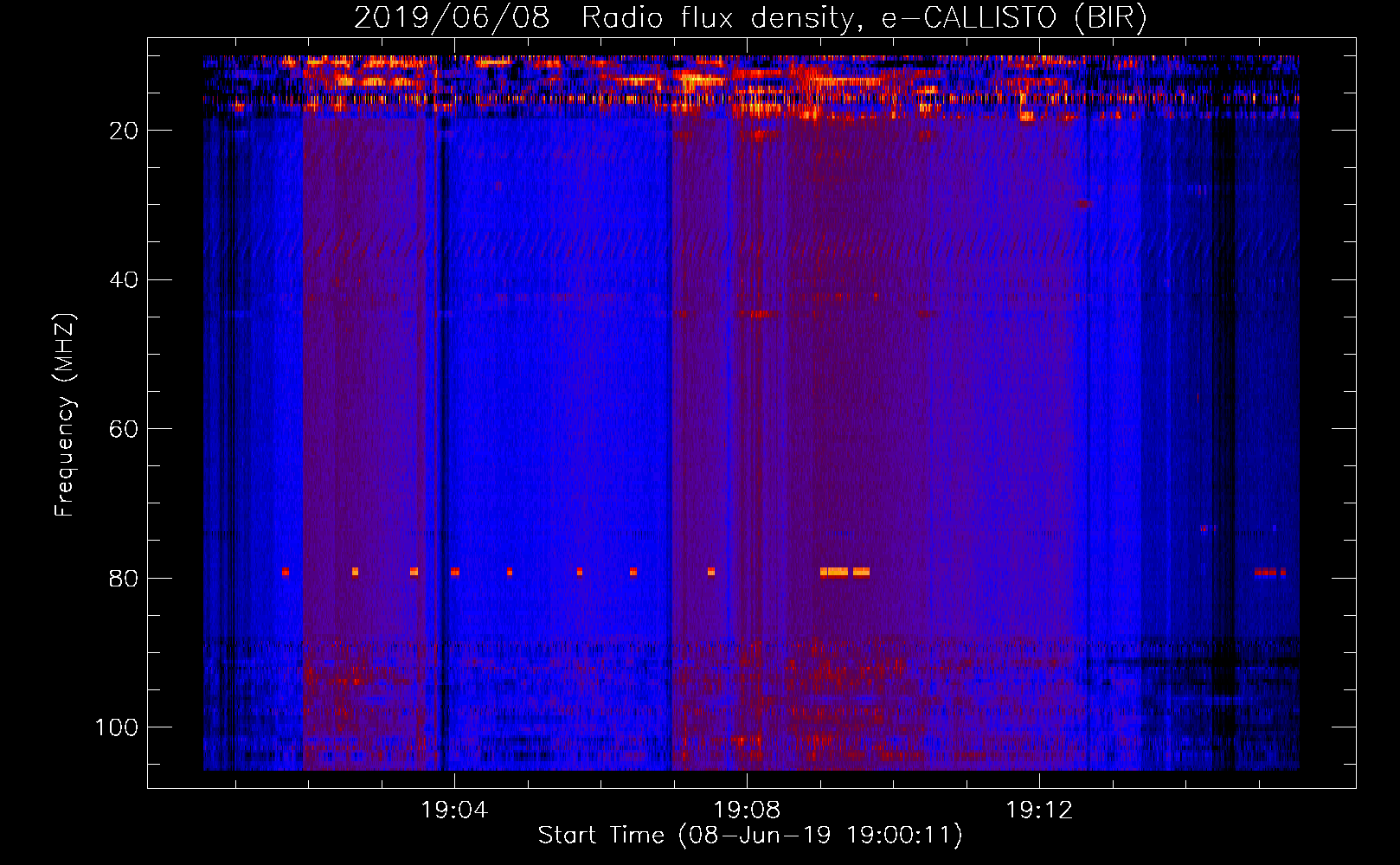1400x865 pixels.
Task: Click the 19:04 time tick label
Action: click(454, 810)
